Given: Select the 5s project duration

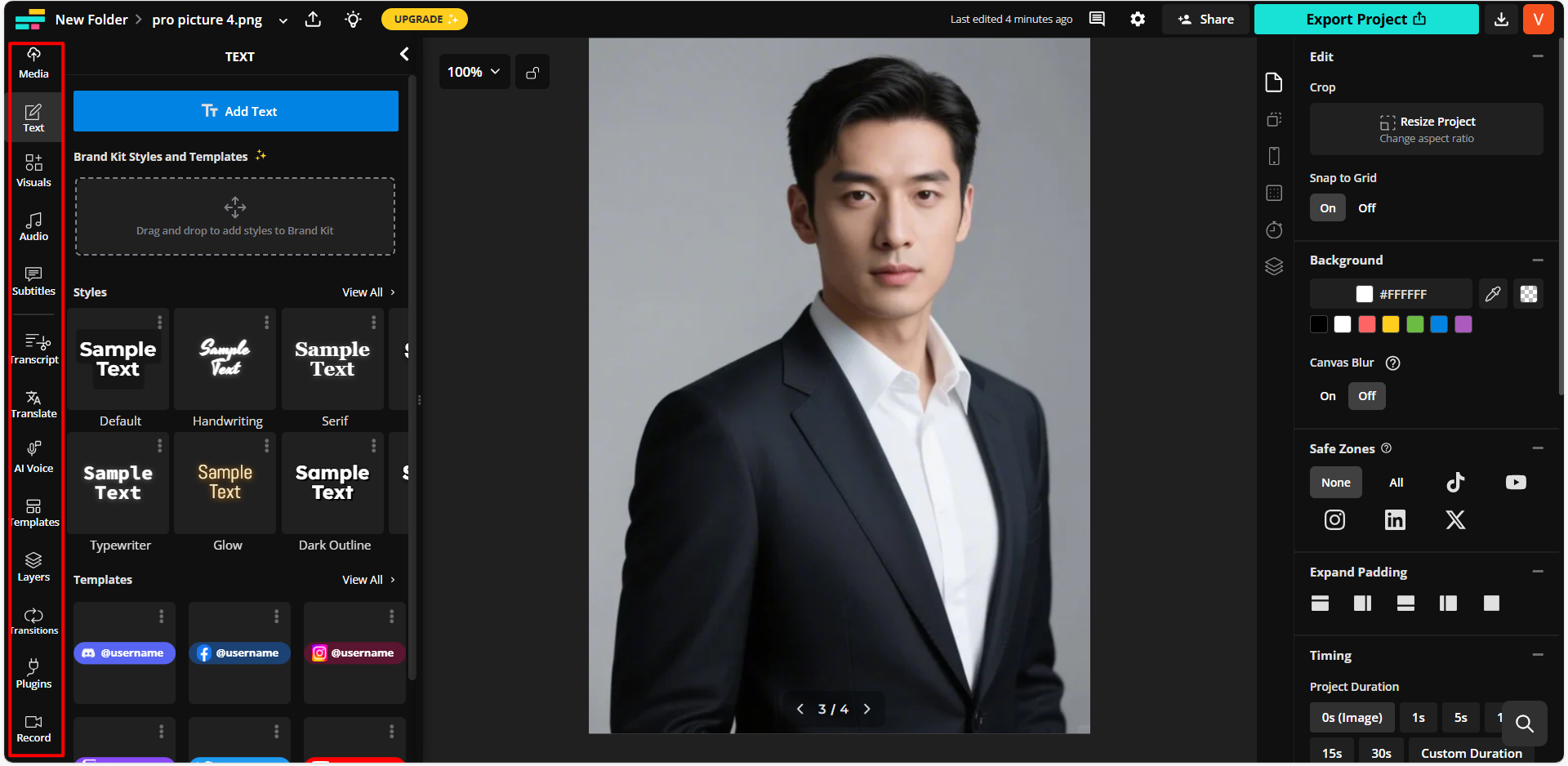Looking at the screenshot, I should tap(1461, 718).
